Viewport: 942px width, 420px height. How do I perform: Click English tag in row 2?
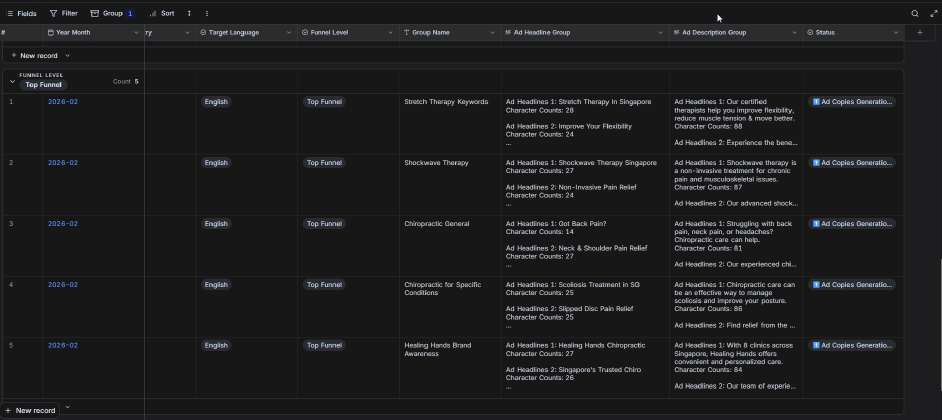pyautogui.click(x=216, y=163)
